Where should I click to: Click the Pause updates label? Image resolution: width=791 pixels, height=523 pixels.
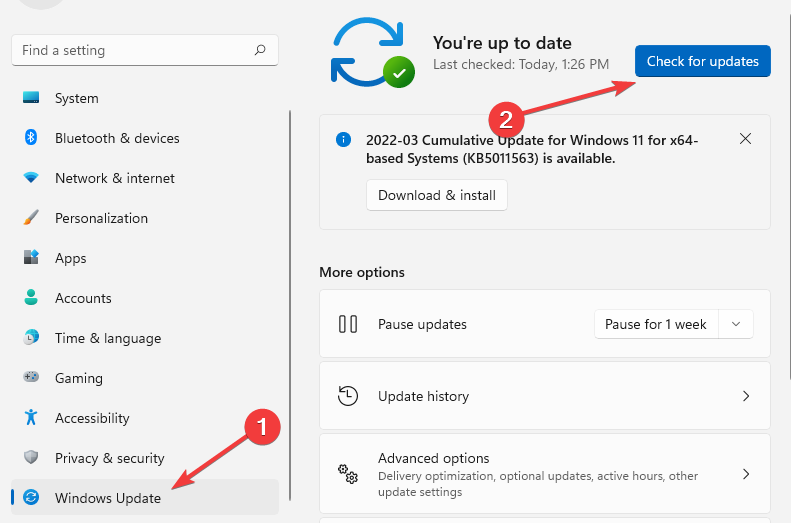point(422,324)
